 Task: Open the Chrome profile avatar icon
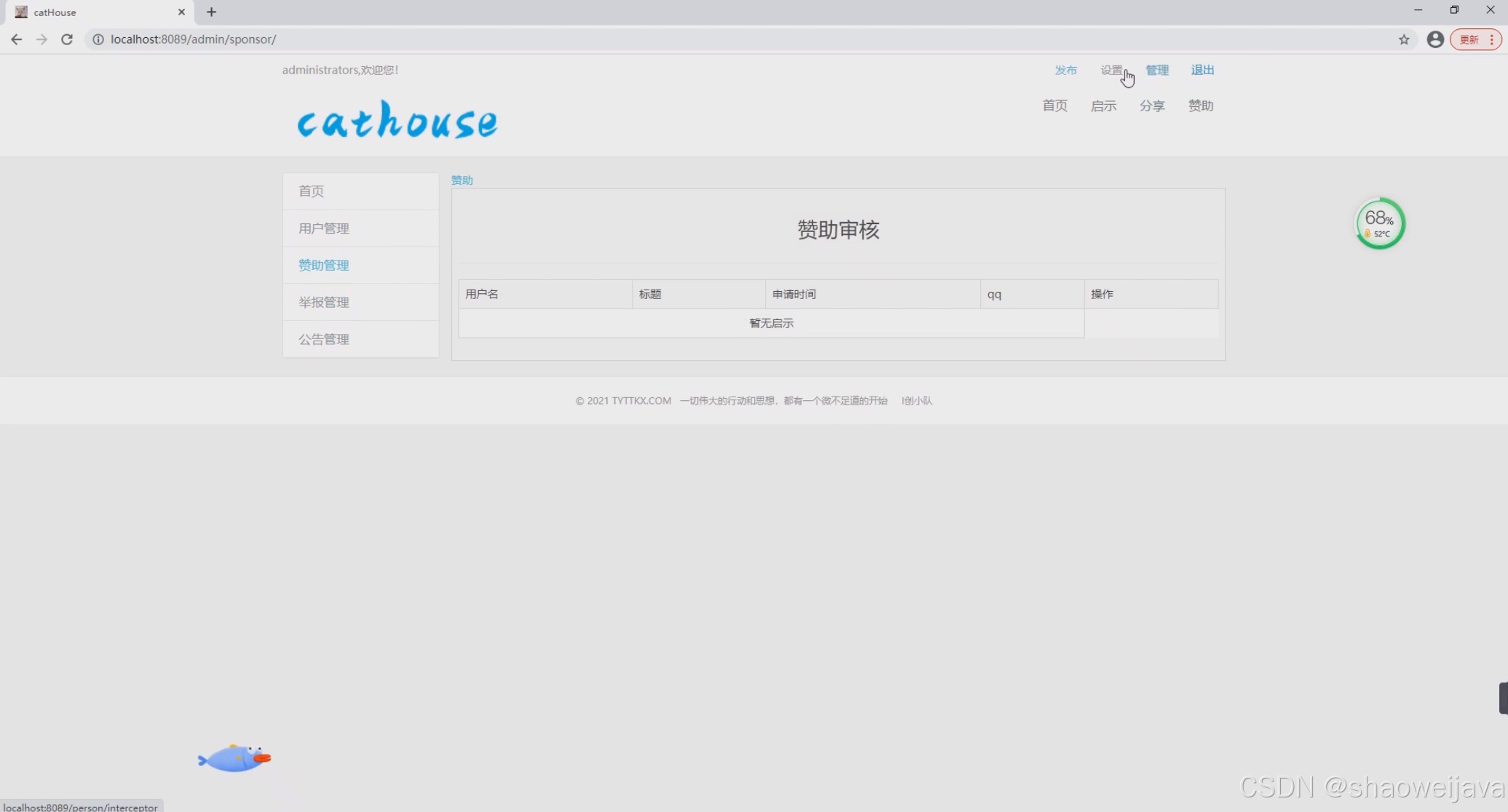pyautogui.click(x=1435, y=39)
